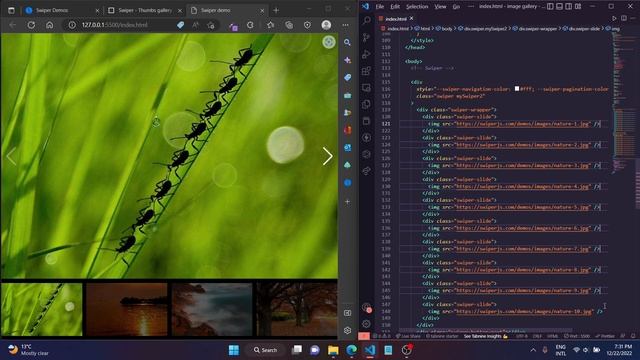
Task: Open browser profile avatar
Action: pos(326,25)
